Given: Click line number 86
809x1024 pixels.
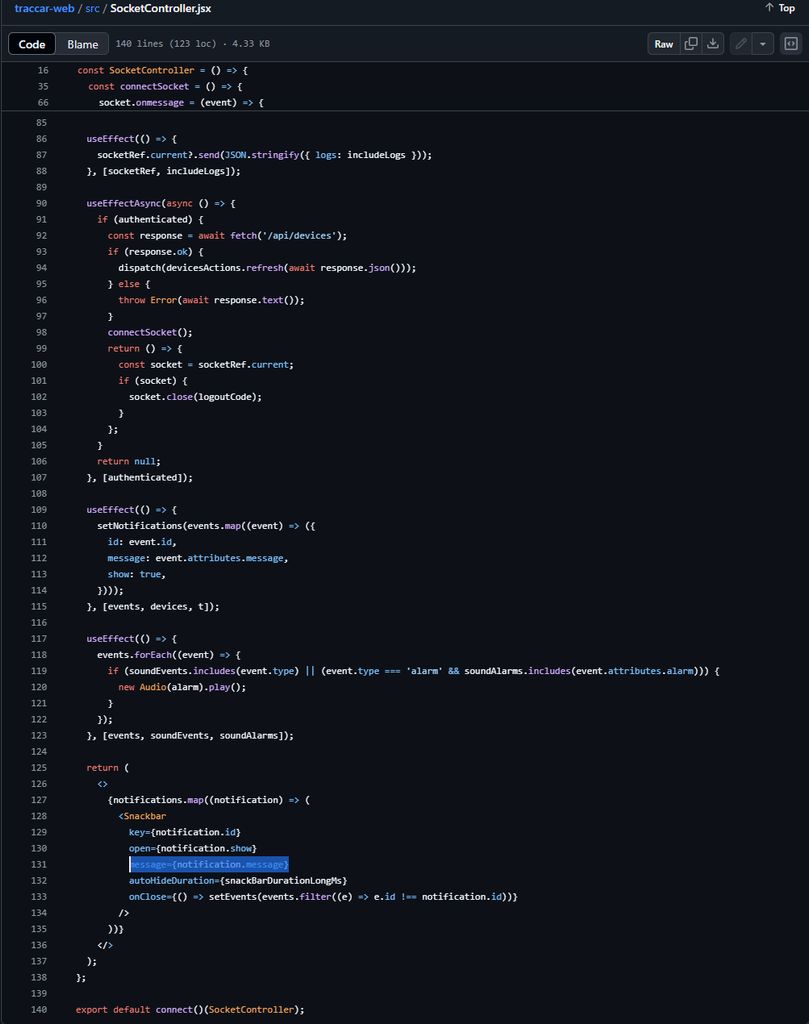Looking at the screenshot, I should [x=40, y=139].
